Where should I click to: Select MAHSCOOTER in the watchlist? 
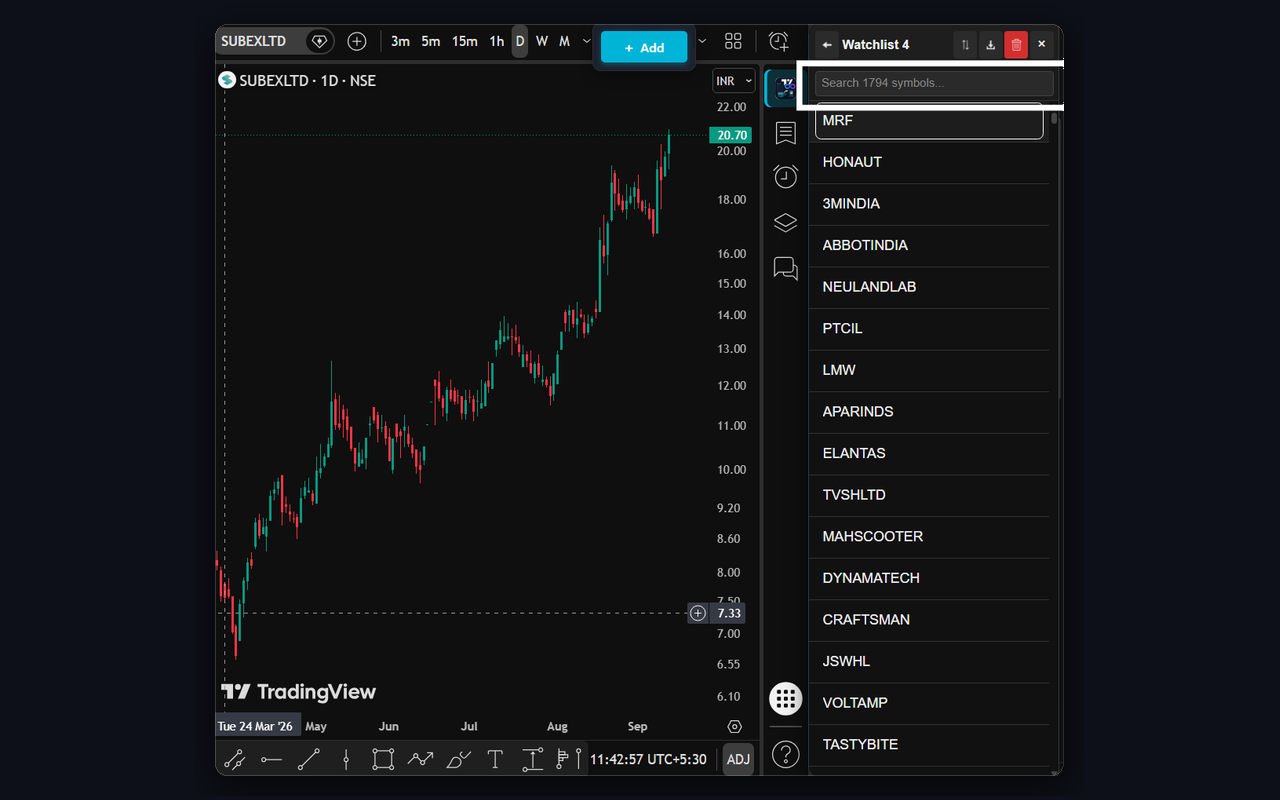pyautogui.click(x=929, y=537)
